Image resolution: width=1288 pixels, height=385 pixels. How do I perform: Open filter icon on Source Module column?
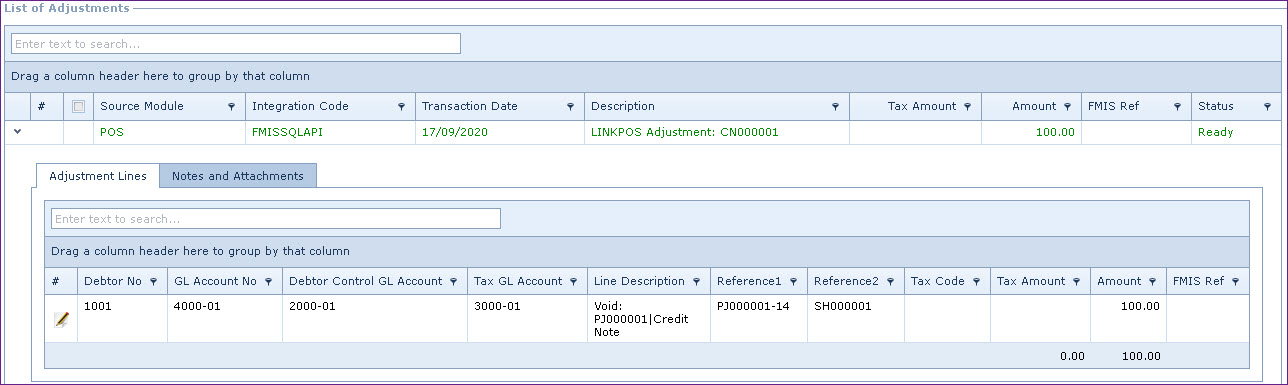click(231, 107)
